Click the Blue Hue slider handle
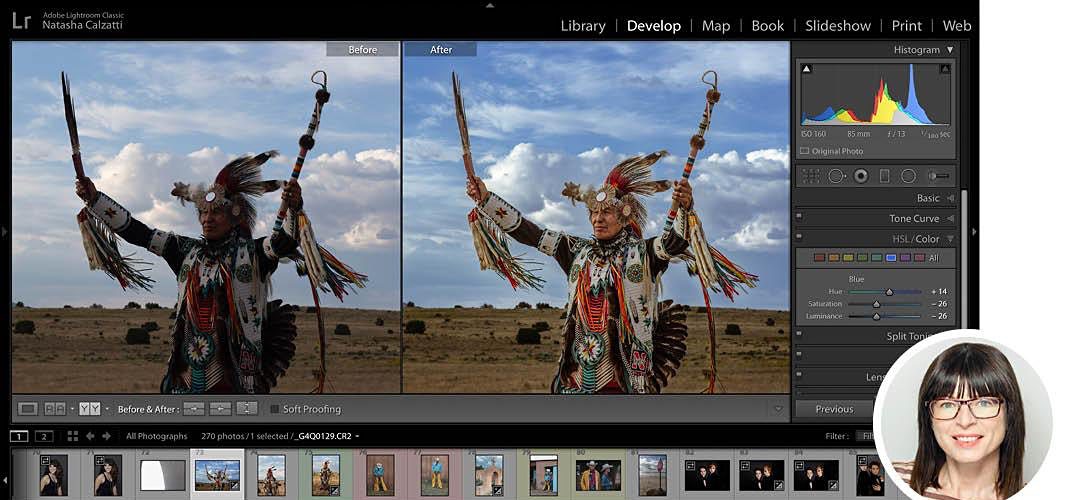The height and width of the screenshot is (500, 1066). 889,292
